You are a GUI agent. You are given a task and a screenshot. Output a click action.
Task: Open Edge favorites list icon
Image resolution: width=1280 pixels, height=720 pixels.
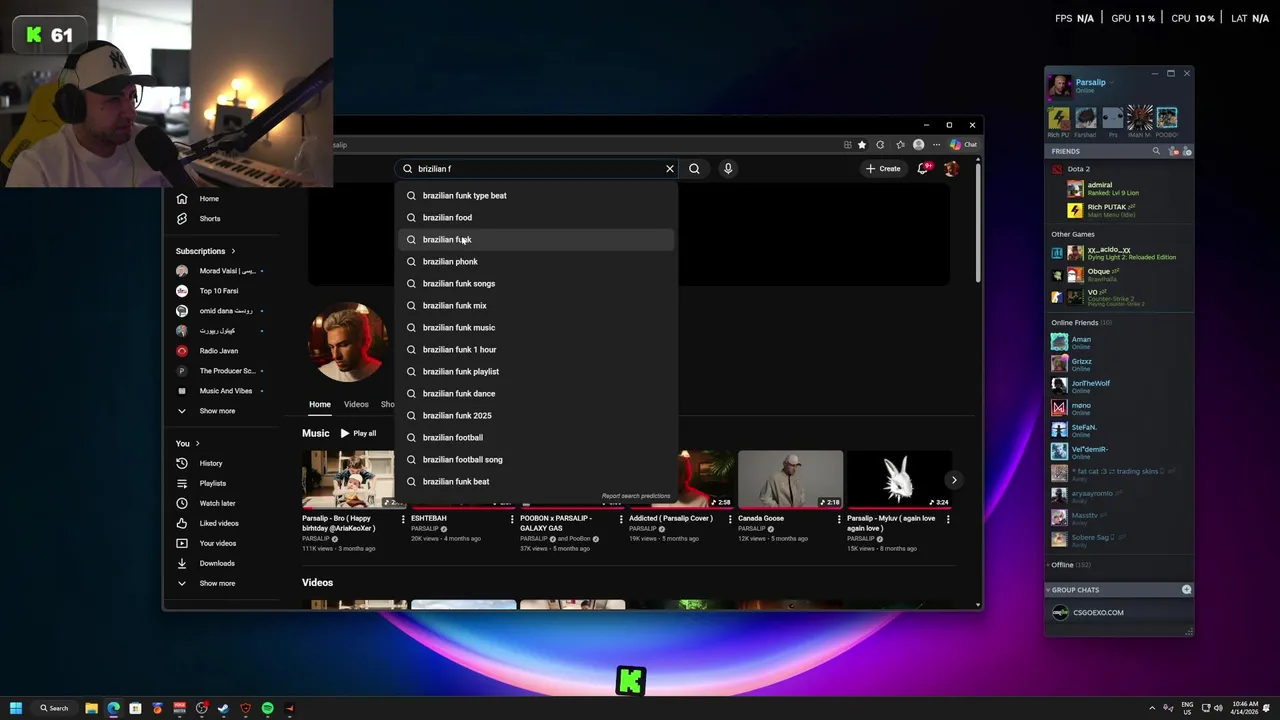[900, 145]
